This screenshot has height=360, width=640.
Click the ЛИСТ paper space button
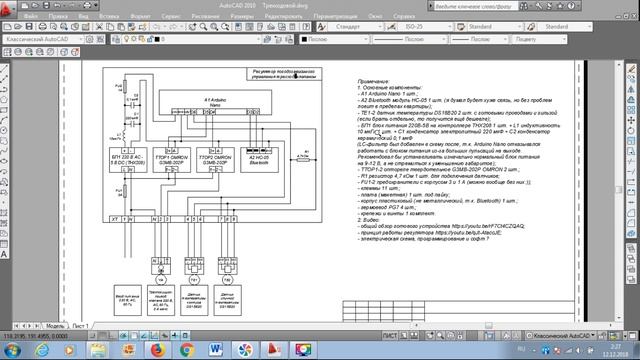click(x=389, y=336)
